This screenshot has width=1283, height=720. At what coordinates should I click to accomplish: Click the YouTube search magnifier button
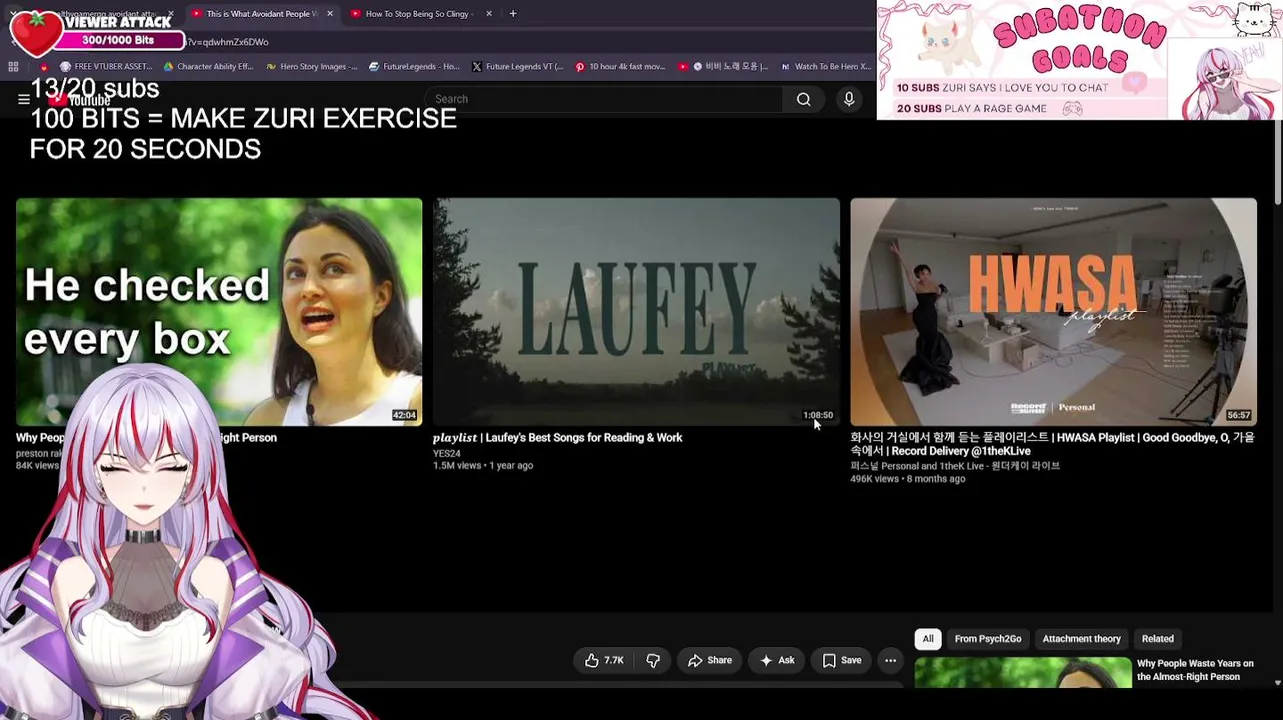click(803, 99)
